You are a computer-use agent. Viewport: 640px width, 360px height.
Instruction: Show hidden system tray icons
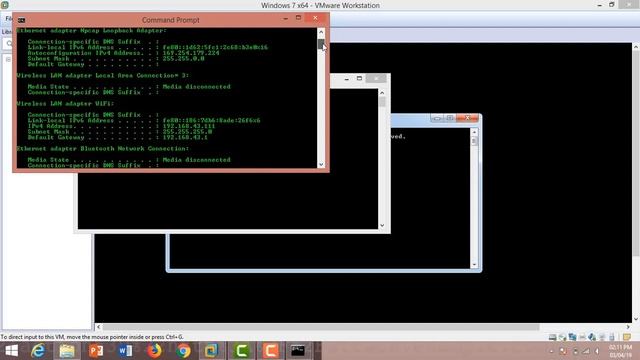point(551,351)
